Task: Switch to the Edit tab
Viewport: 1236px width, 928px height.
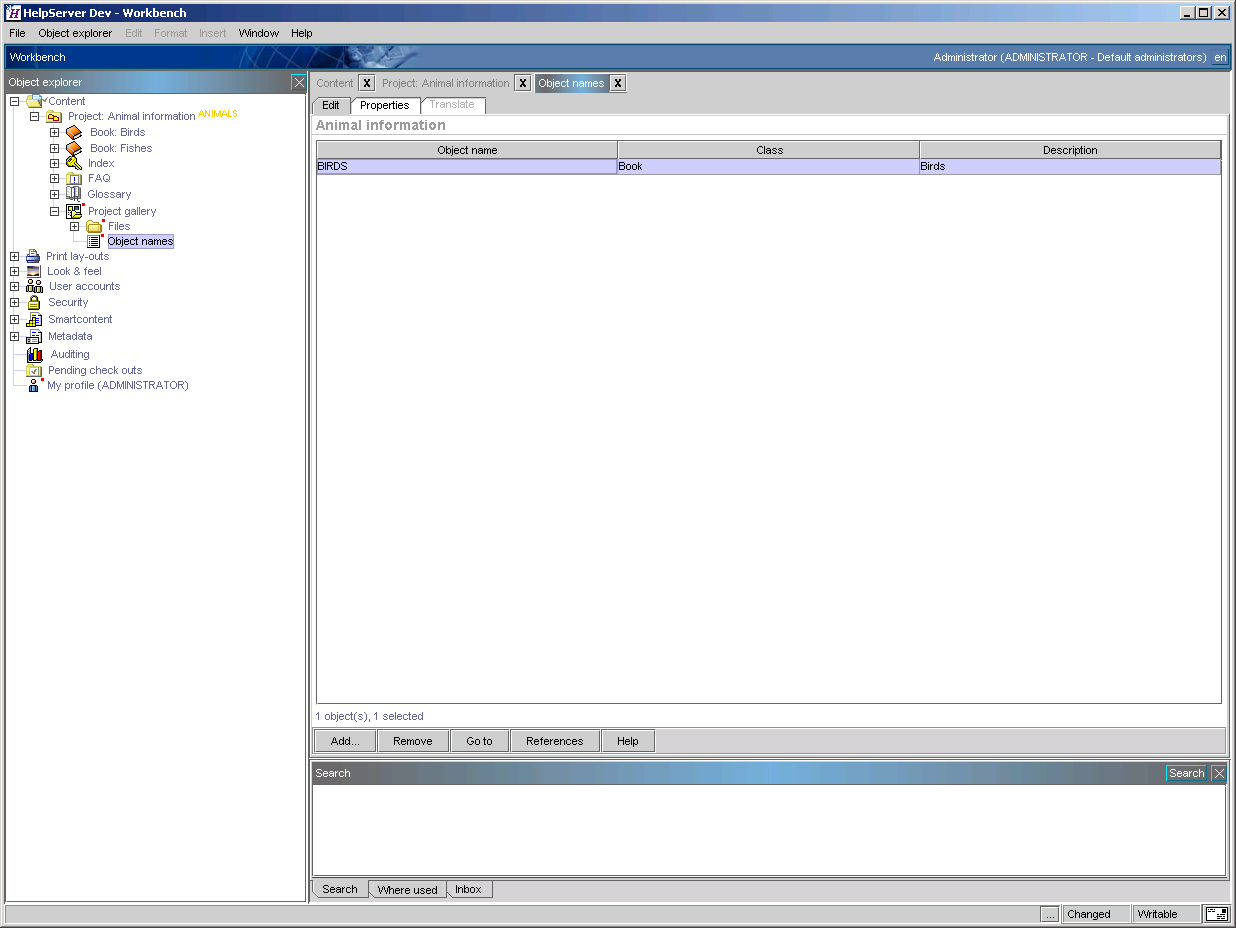Action: (x=331, y=105)
